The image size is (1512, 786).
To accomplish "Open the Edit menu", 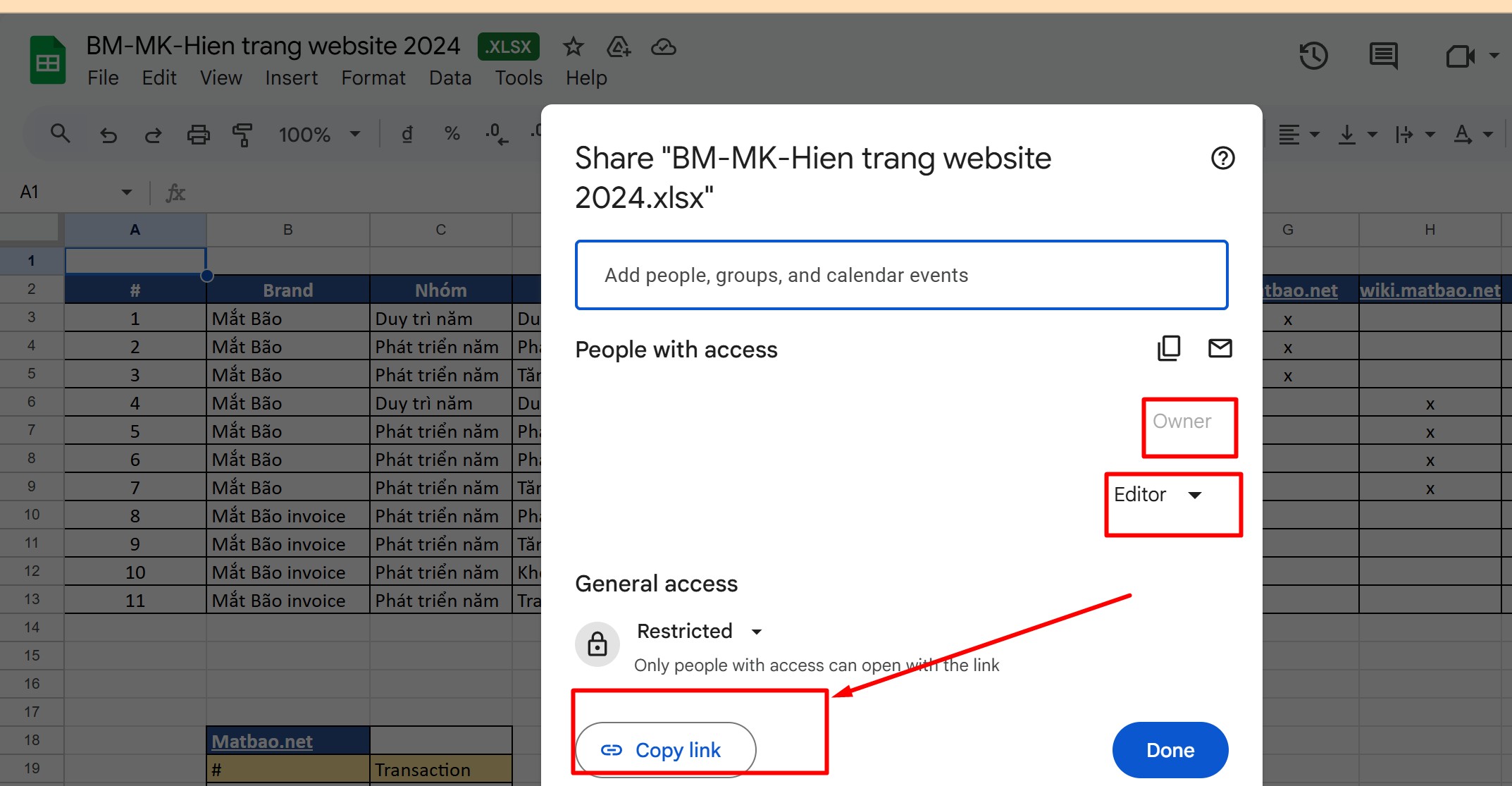I will point(159,78).
